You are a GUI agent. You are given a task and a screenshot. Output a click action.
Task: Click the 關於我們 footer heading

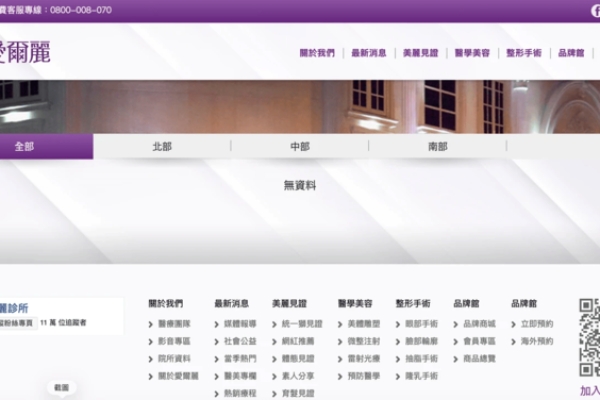pyautogui.click(x=165, y=304)
